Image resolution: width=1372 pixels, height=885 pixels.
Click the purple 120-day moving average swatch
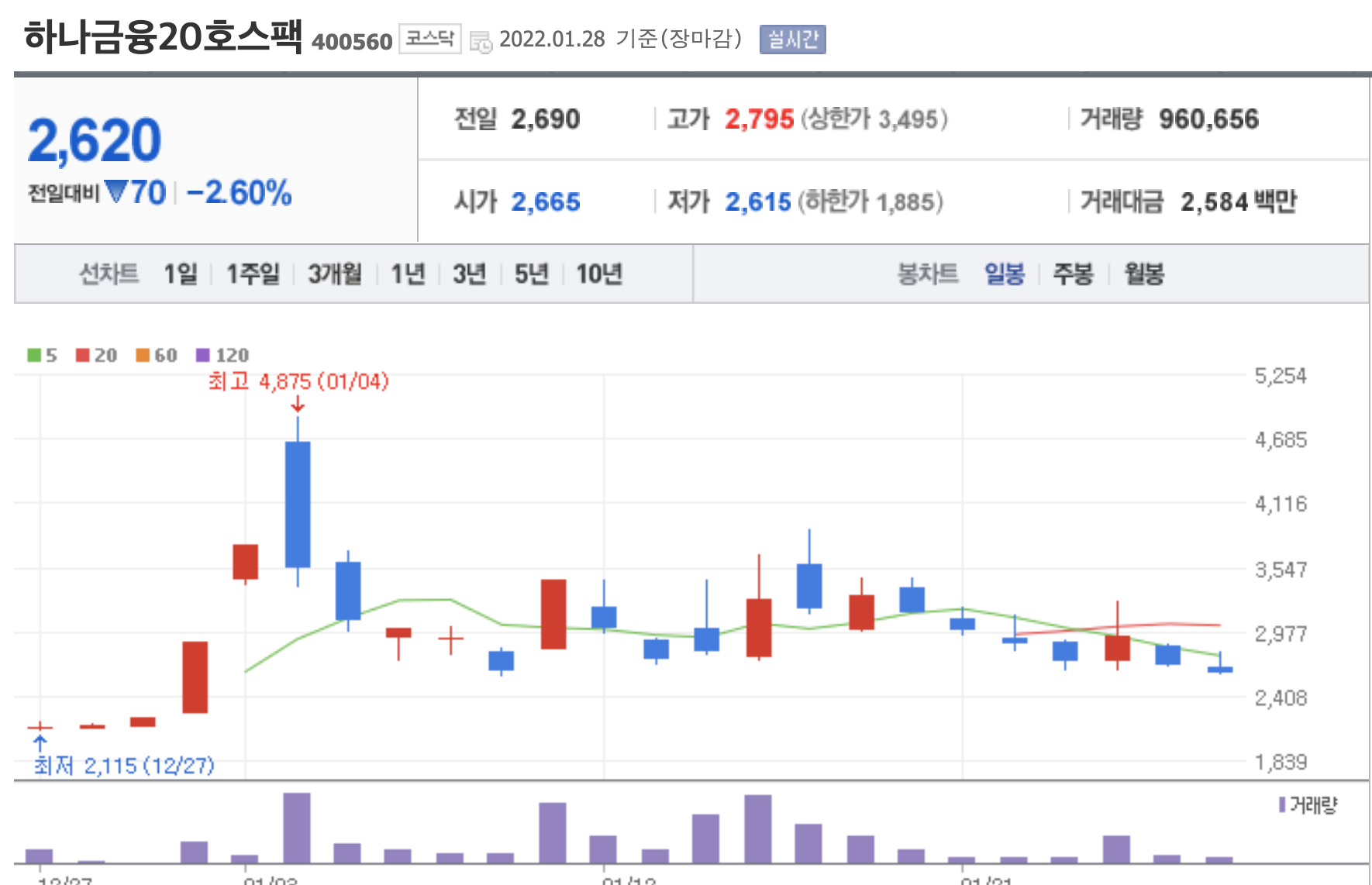pos(203,355)
